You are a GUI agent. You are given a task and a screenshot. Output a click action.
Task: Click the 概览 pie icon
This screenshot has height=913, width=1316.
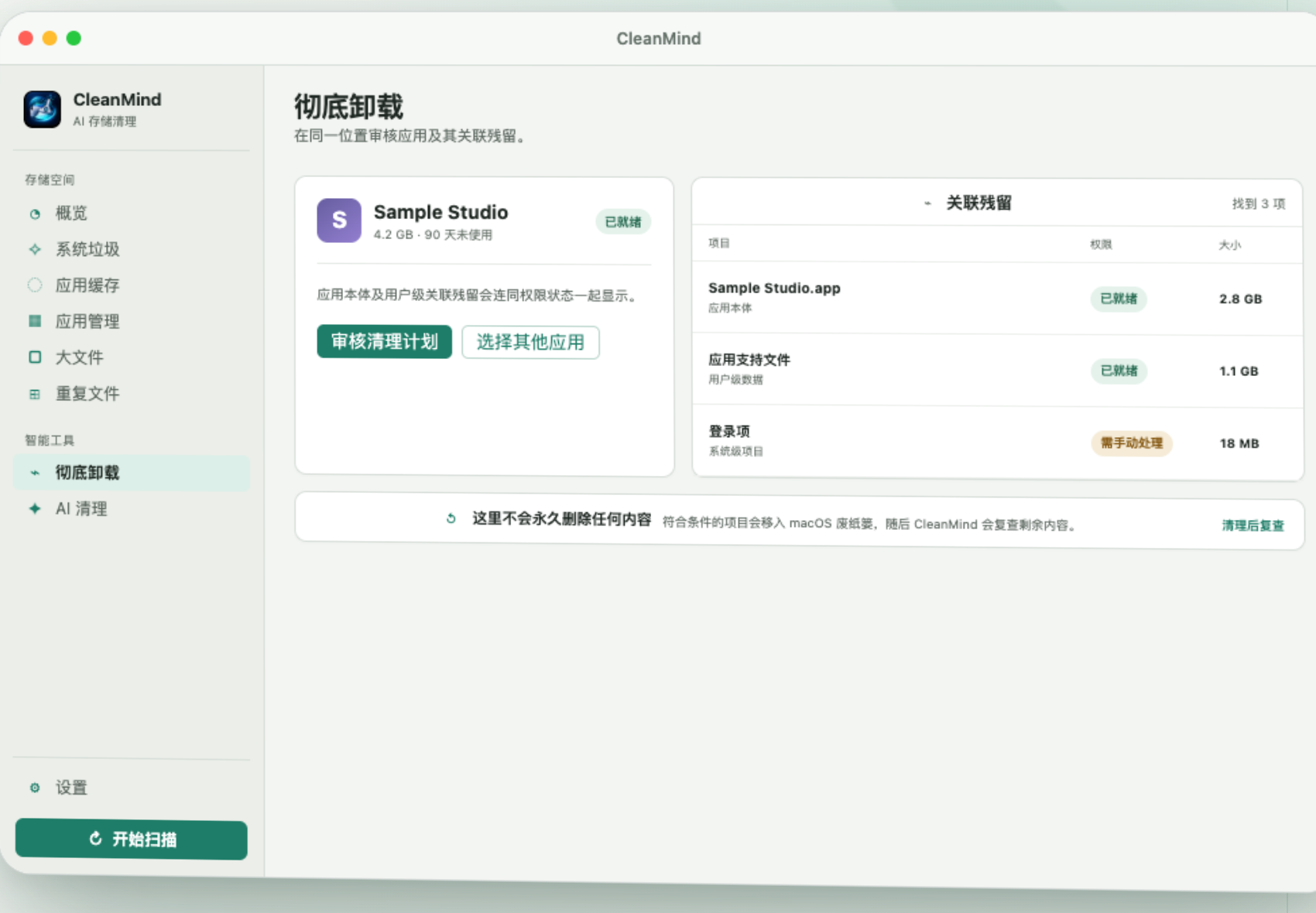point(35,214)
